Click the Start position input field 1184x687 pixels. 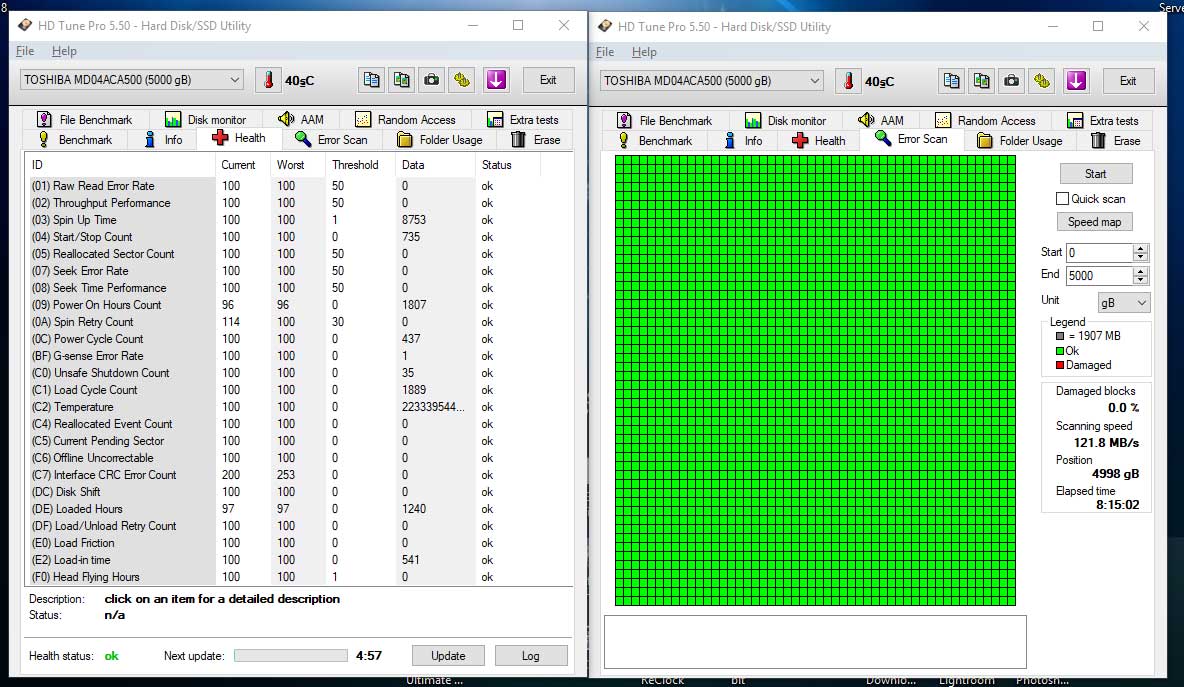click(x=1099, y=253)
